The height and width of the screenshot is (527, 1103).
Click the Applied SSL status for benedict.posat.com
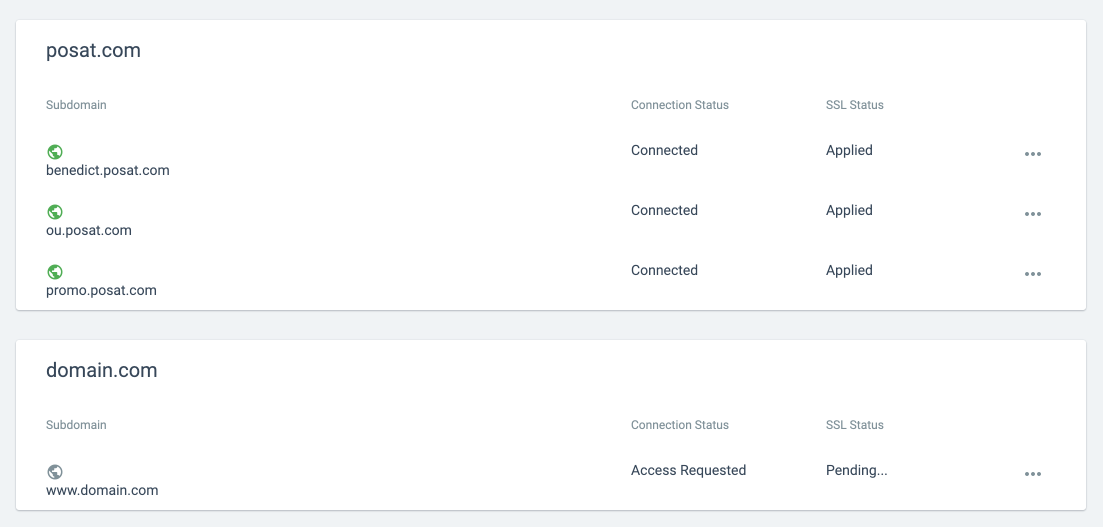(x=849, y=150)
